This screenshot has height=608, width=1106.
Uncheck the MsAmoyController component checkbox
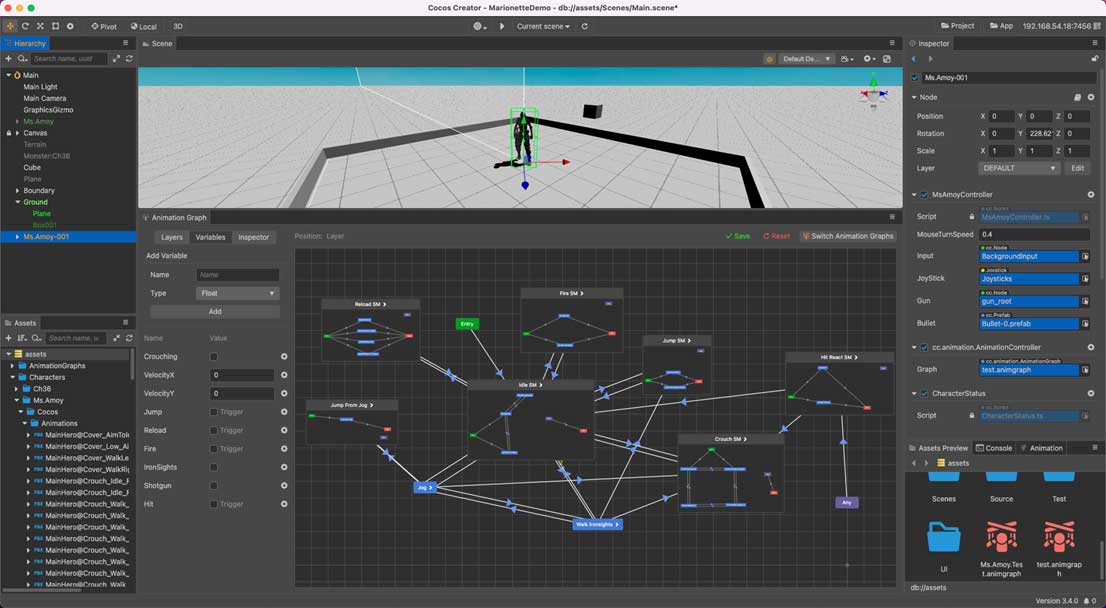(924, 195)
